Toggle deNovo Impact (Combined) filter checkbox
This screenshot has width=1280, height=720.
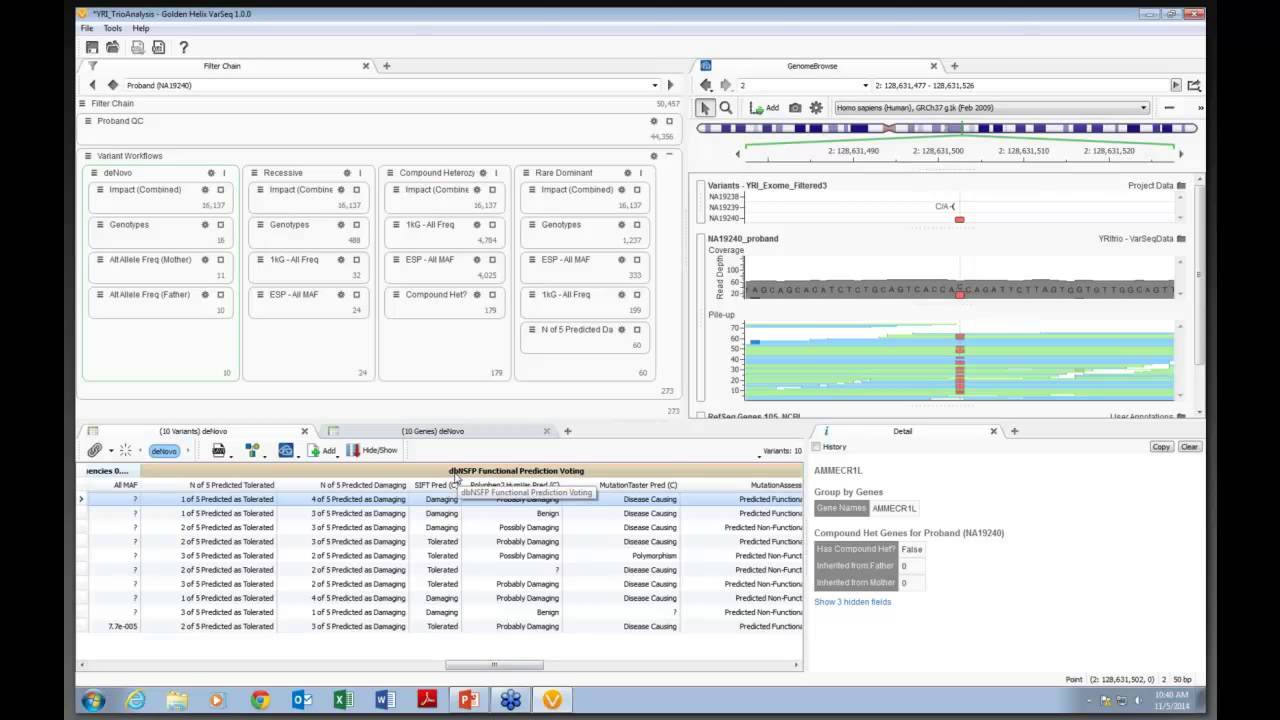(x=220, y=190)
